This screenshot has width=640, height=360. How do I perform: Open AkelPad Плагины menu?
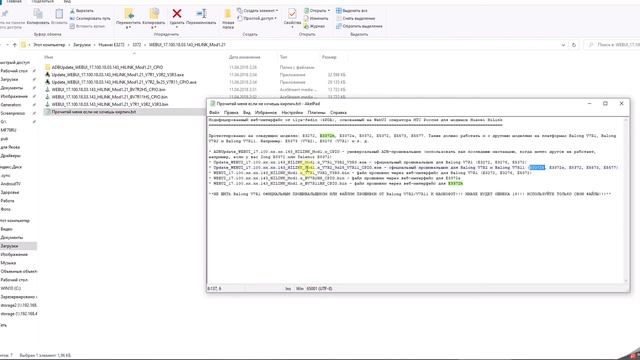[x=316, y=113]
